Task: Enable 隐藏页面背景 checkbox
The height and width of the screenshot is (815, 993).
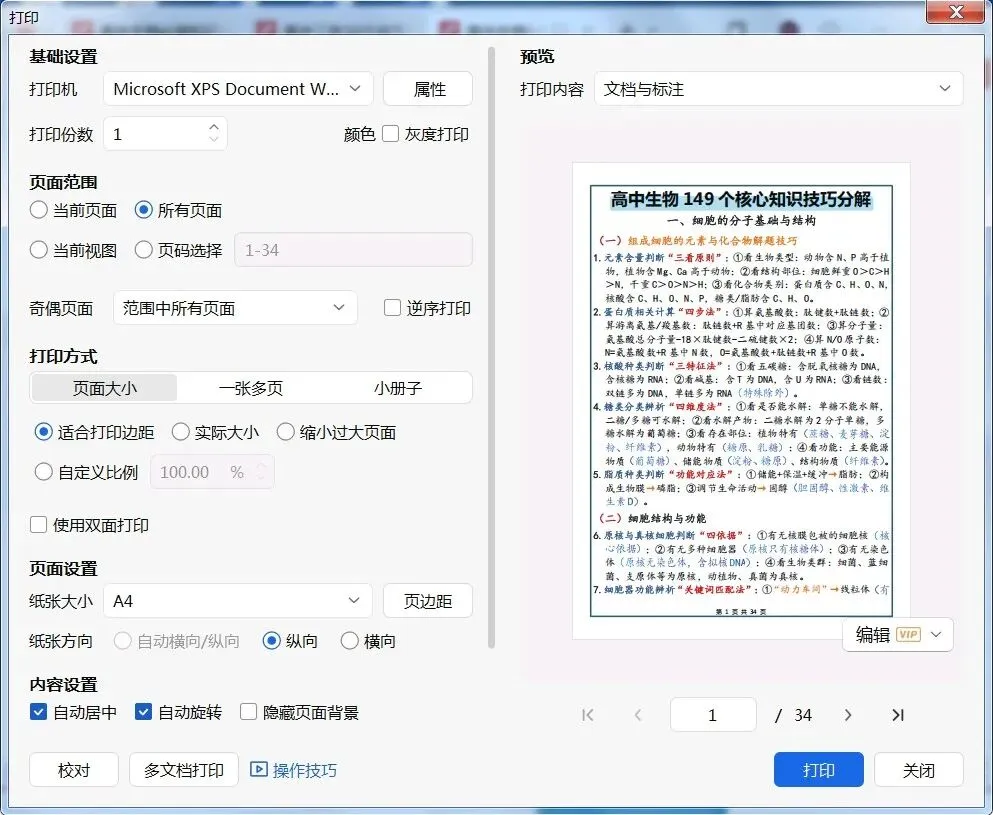Action: tap(248, 712)
